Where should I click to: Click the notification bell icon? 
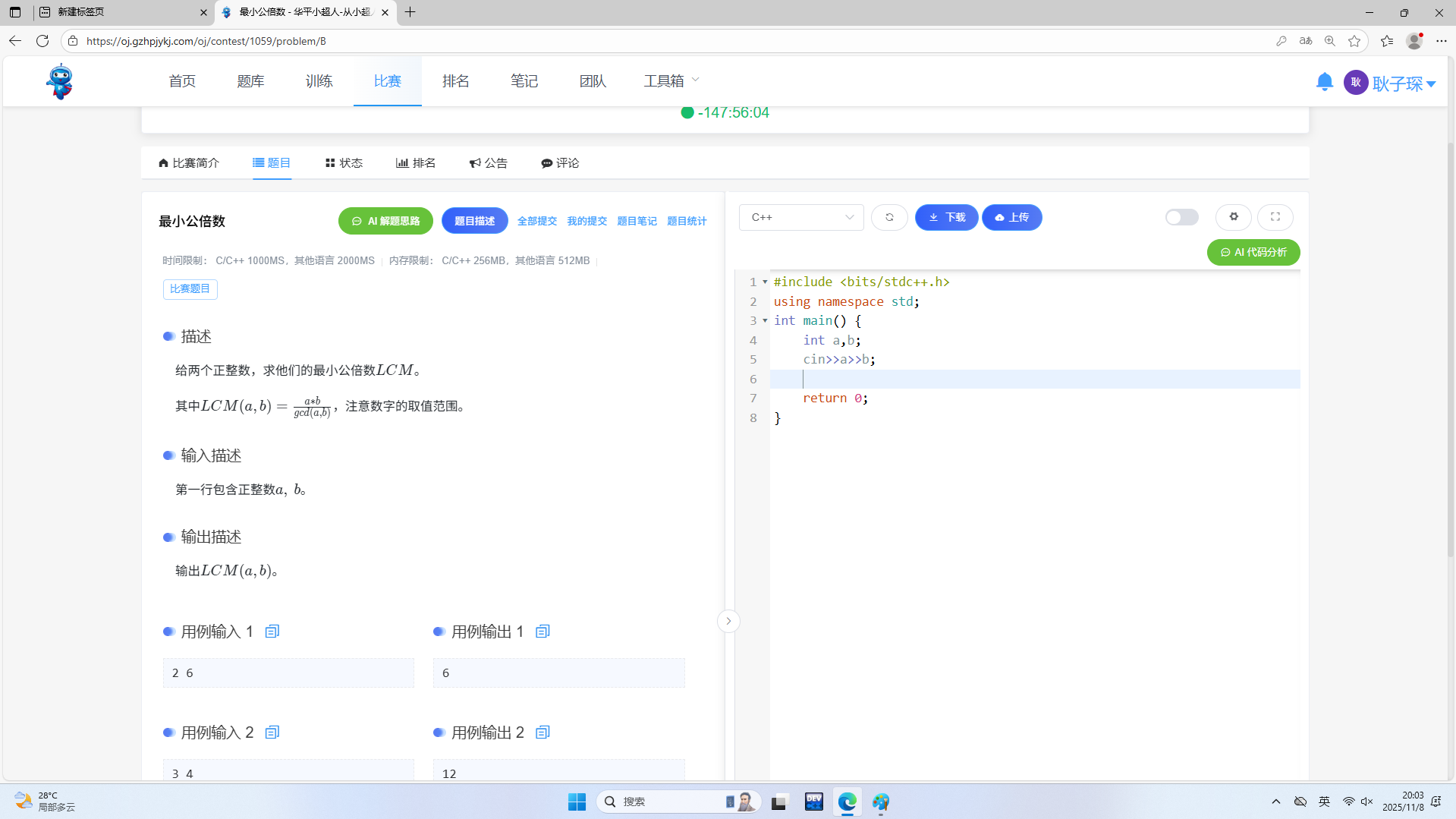(1324, 82)
